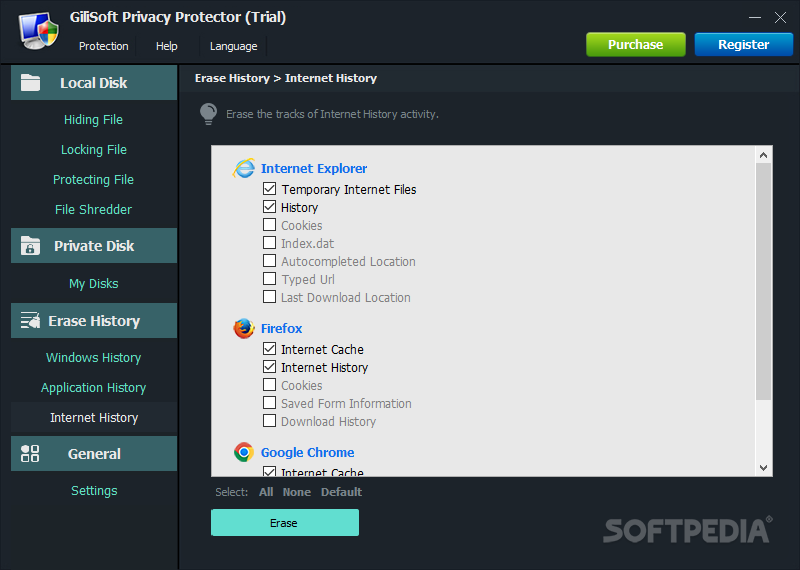Uncheck Firefox Internet History
The width and height of the screenshot is (800, 570).
coord(269,366)
